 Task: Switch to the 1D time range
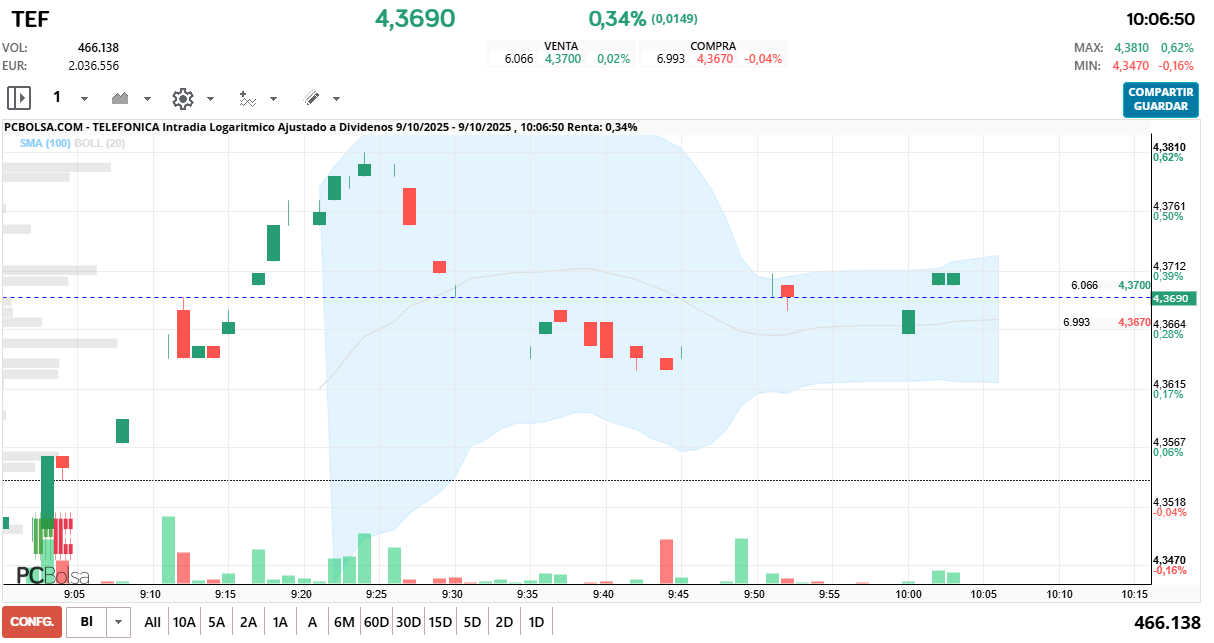click(x=536, y=622)
